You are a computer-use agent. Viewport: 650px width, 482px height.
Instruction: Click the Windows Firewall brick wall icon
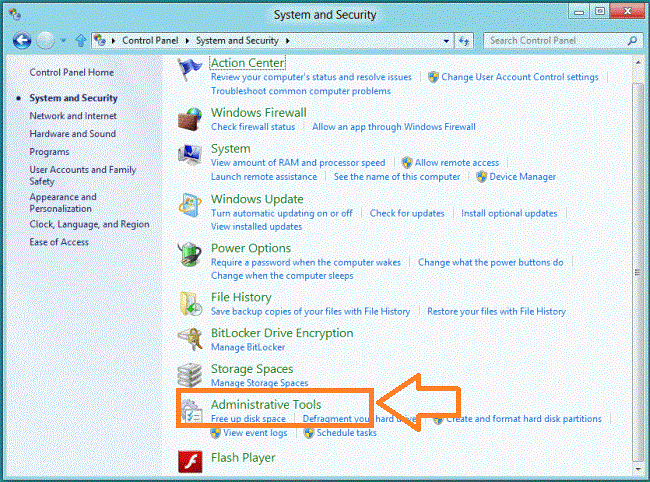pyautogui.click(x=190, y=119)
